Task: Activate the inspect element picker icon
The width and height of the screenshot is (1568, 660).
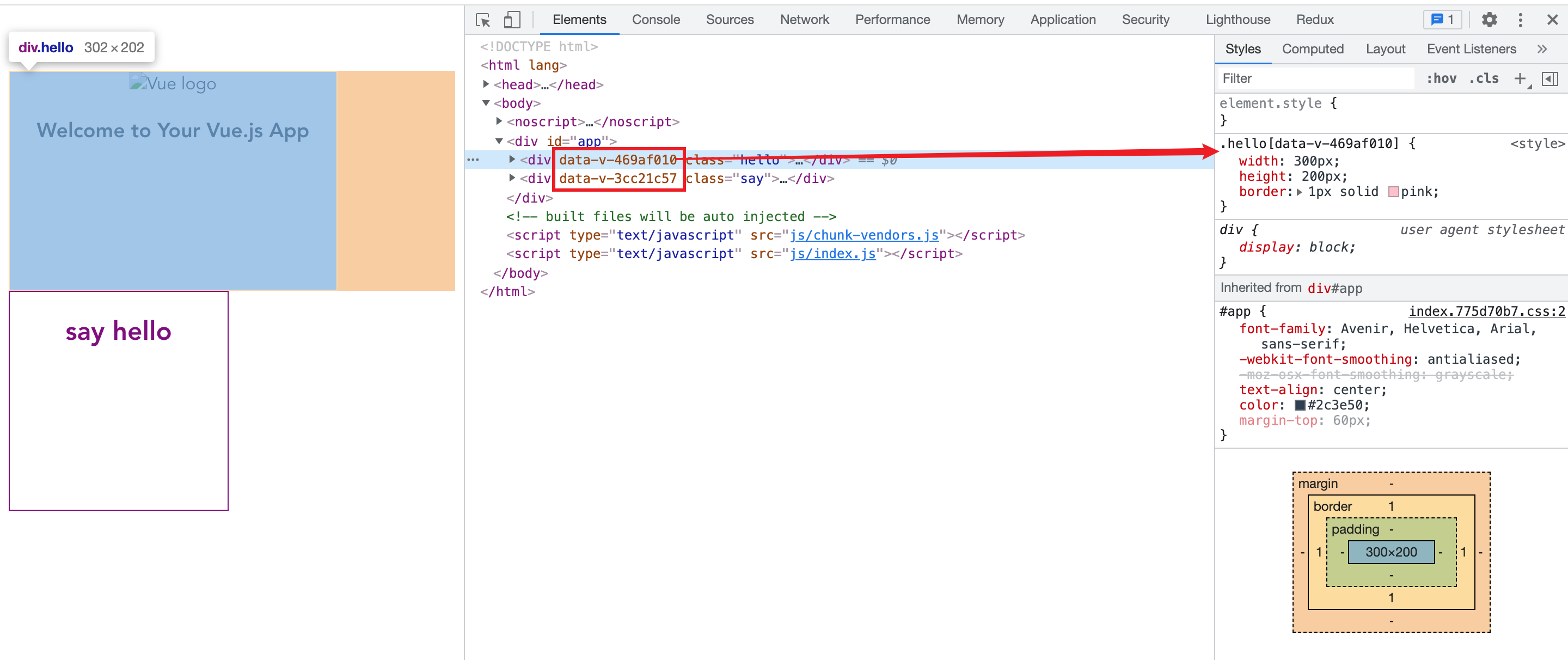Action: [483, 20]
